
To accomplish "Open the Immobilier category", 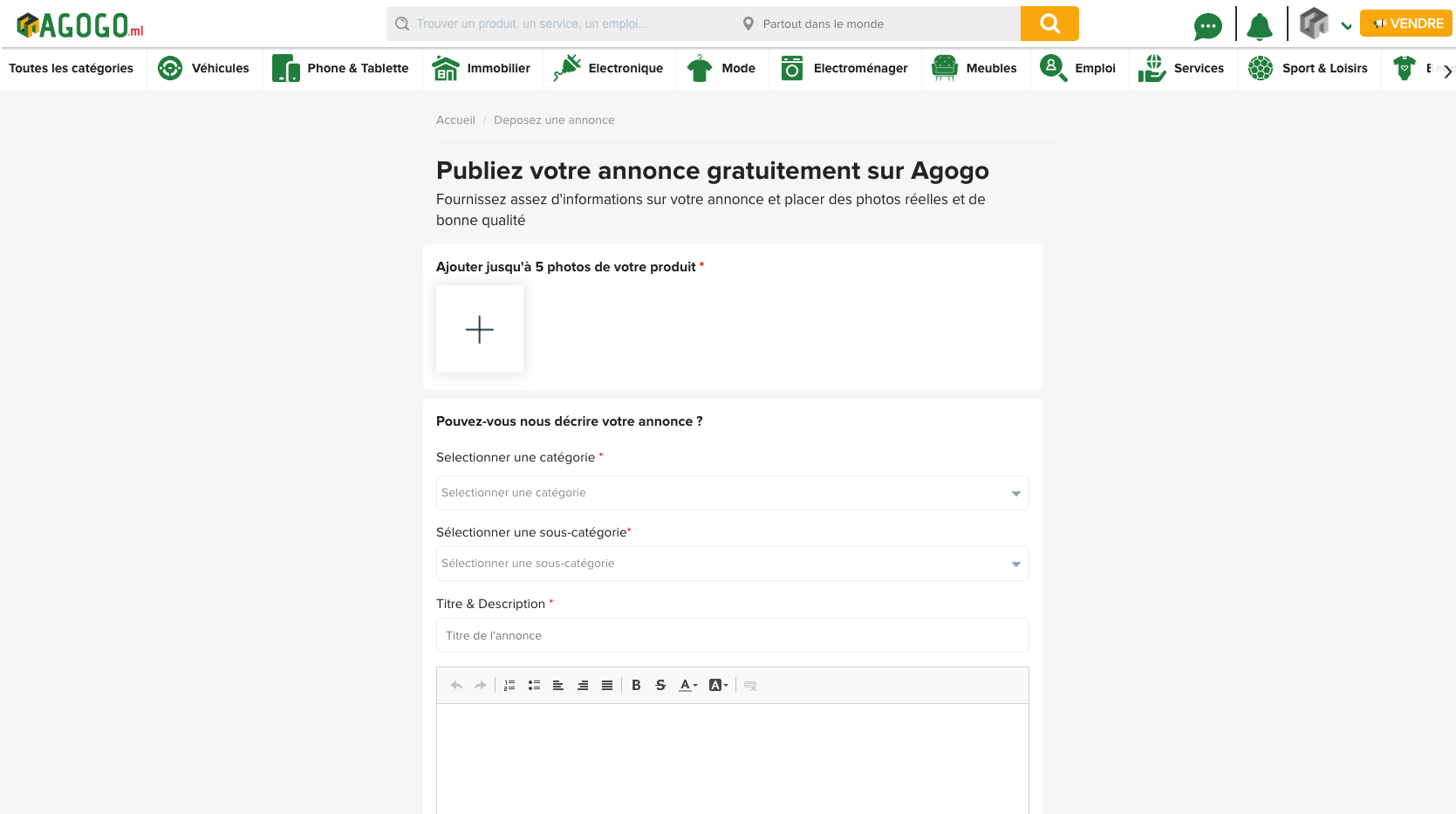I will pos(482,68).
